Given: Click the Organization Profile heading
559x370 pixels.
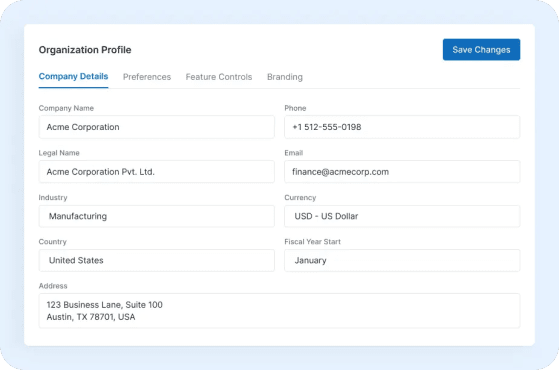Looking at the screenshot, I should click(x=85, y=50).
